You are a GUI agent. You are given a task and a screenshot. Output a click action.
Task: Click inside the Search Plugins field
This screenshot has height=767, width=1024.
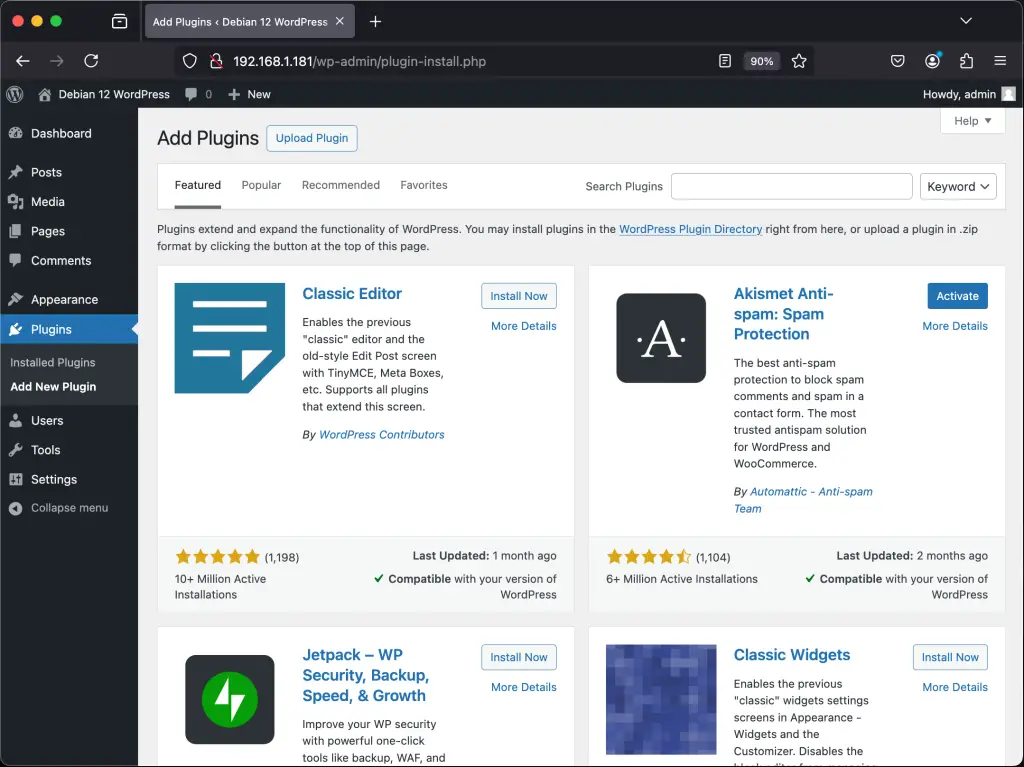790,186
